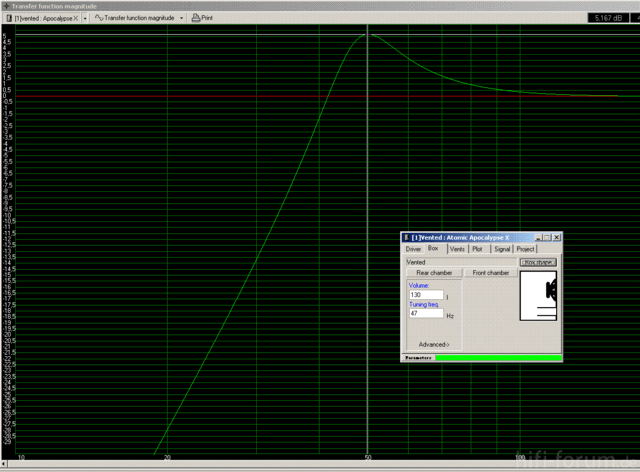640x472 pixels.
Task: Expand the Transfer function magnitude dropdown
Action: tap(182, 18)
